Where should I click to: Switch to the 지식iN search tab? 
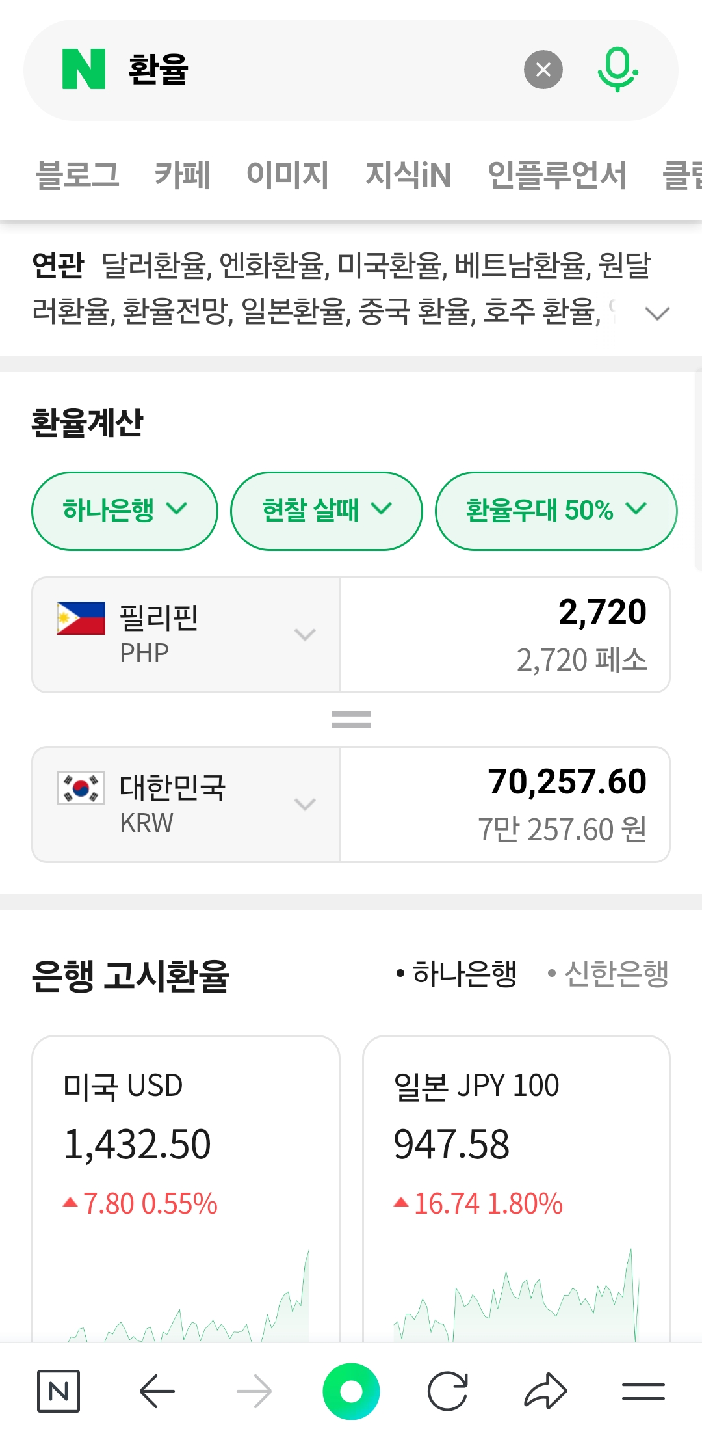pyautogui.click(x=408, y=175)
